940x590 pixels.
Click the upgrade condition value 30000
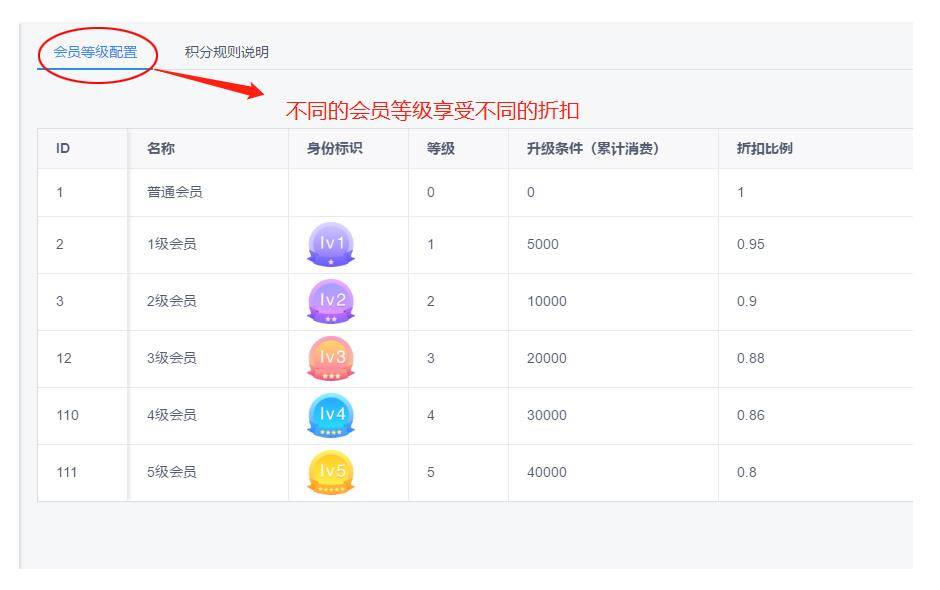click(x=547, y=415)
